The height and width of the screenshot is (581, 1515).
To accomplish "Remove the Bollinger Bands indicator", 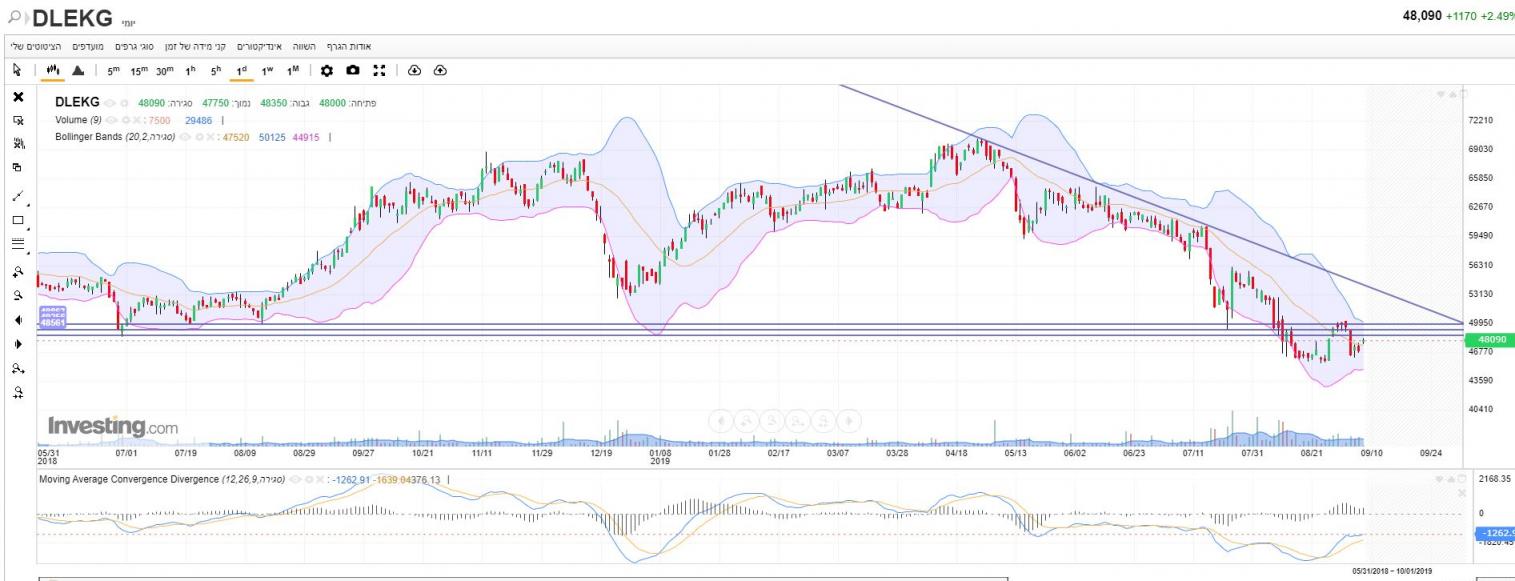I will (x=211, y=137).
